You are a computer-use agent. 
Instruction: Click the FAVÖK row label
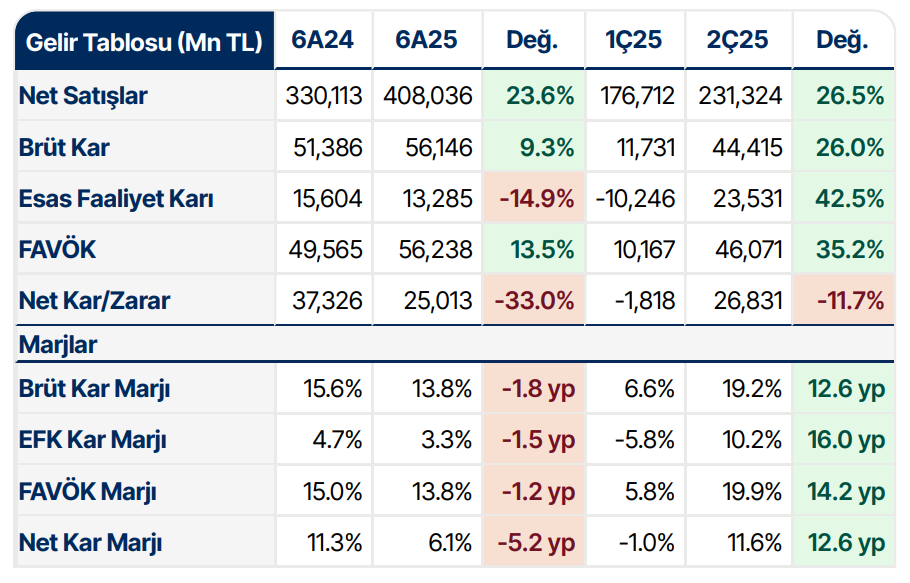coord(58,250)
